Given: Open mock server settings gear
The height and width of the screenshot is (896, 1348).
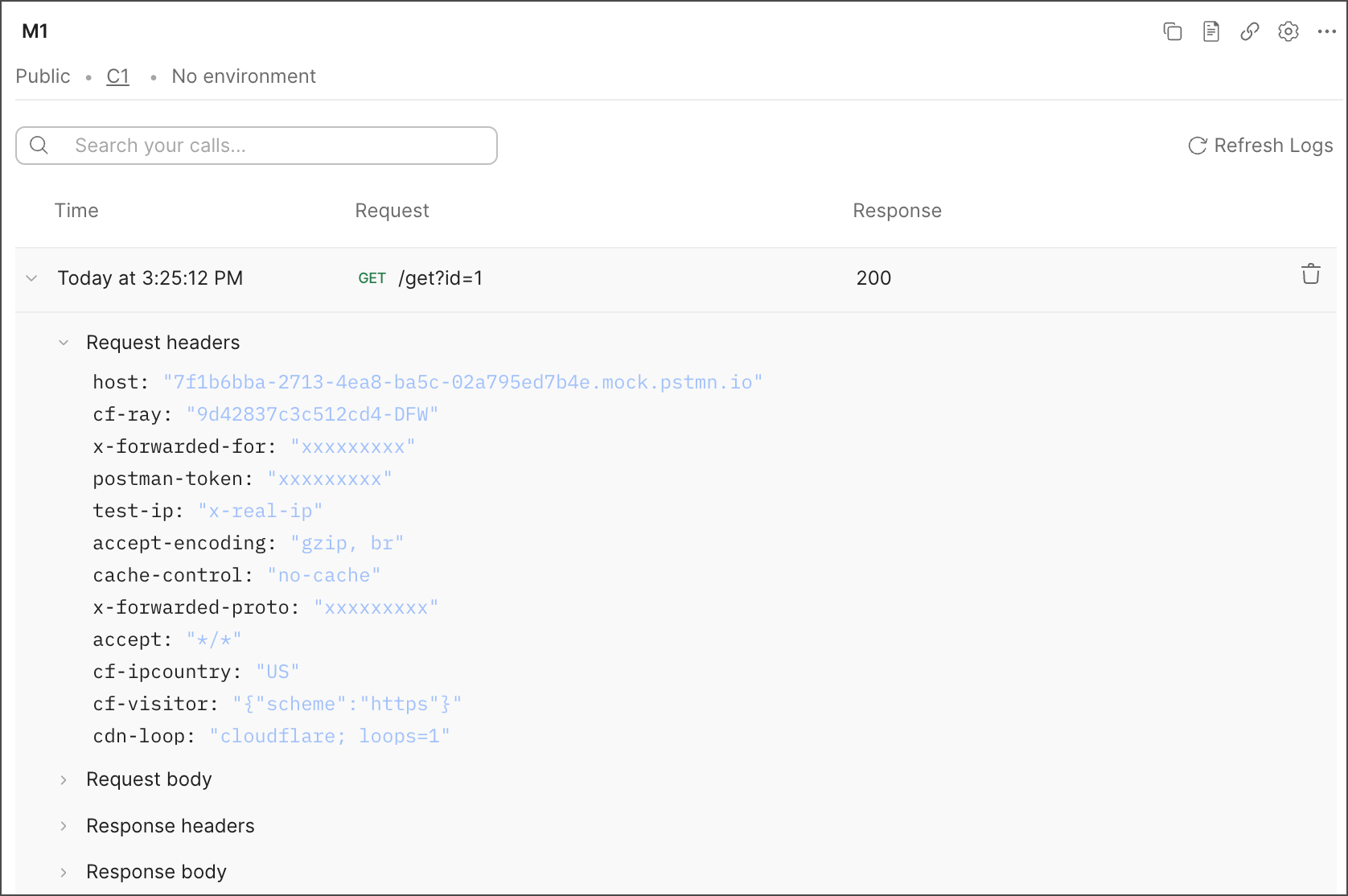Looking at the screenshot, I should pyautogui.click(x=1288, y=31).
